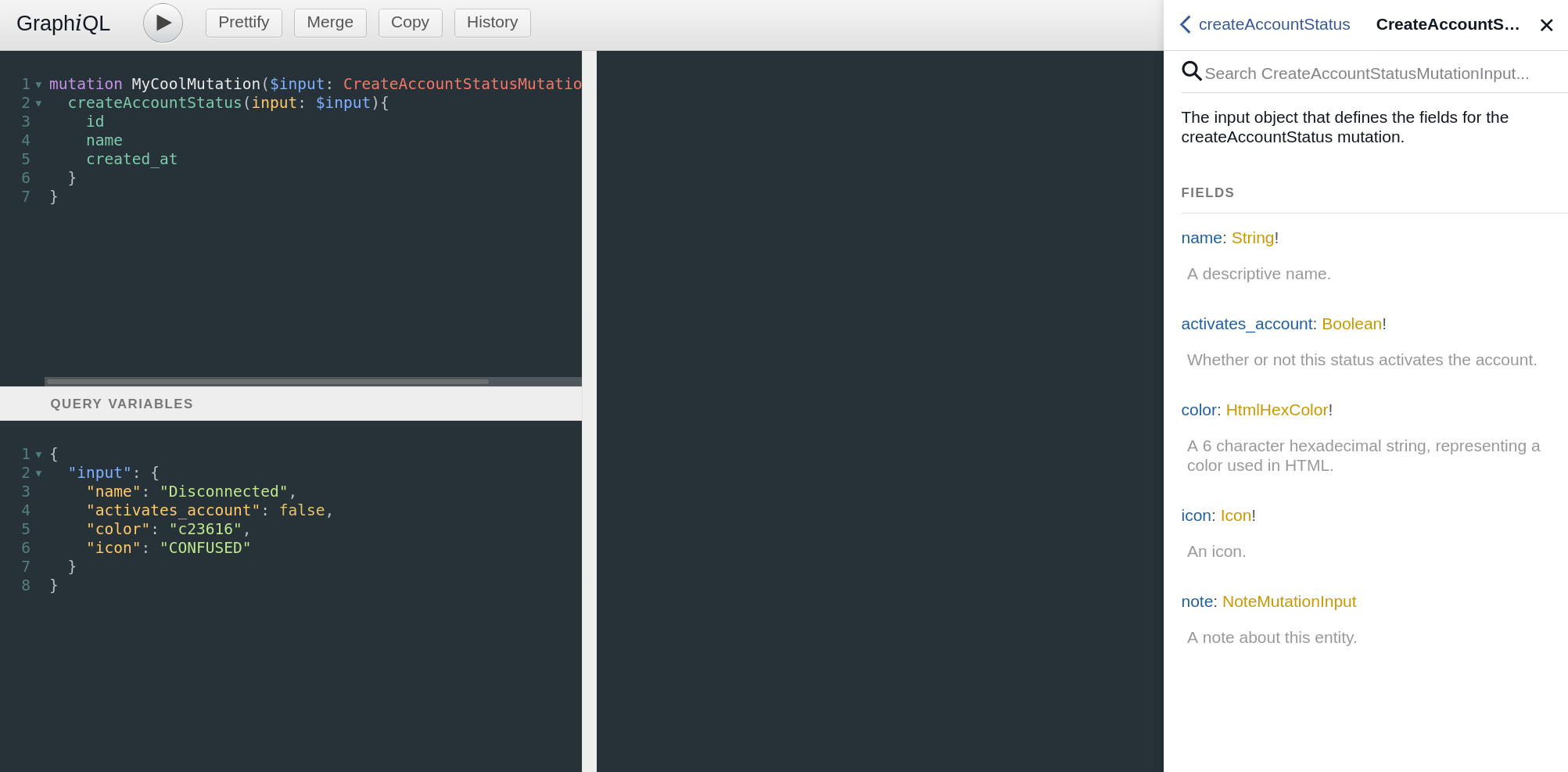Open the name field documentation
The width and height of the screenshot is (1568, 772).
point(1201,238)
